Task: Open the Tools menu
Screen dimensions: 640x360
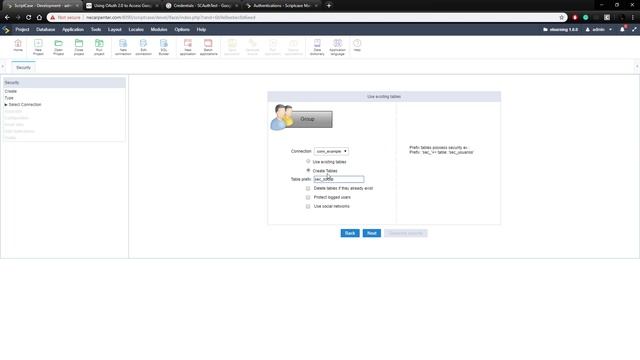Action: click(96, 29)
